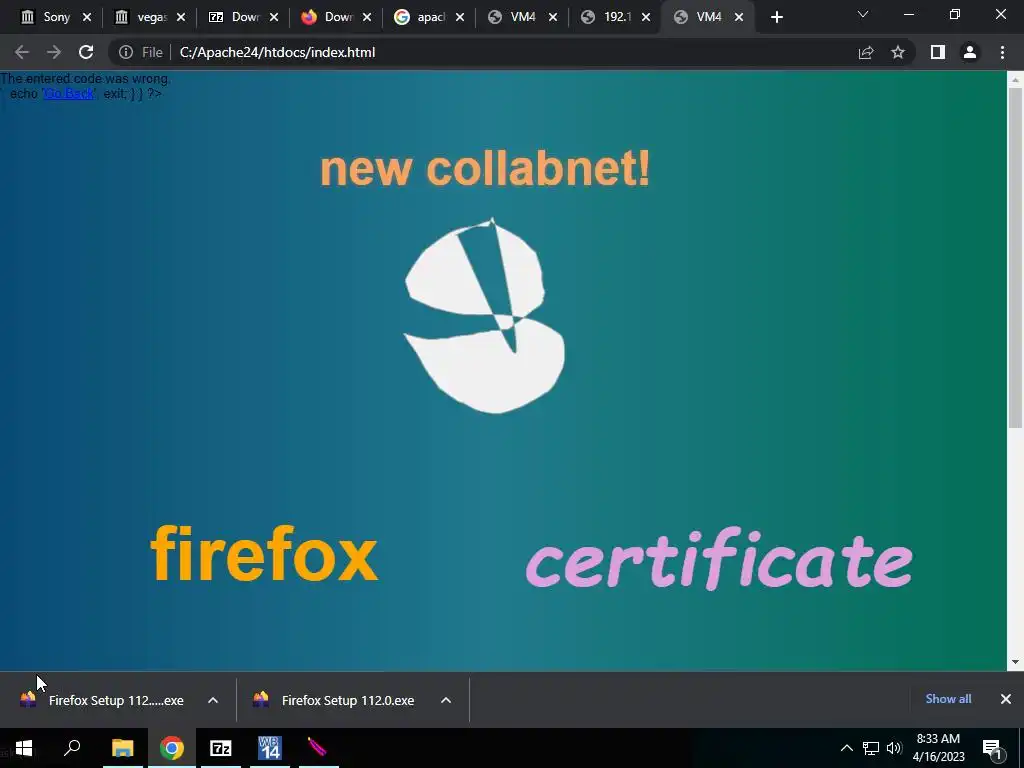Open the tab search chevron
The height and width of the screenshot is (768, 1024).
pos(863,14)
